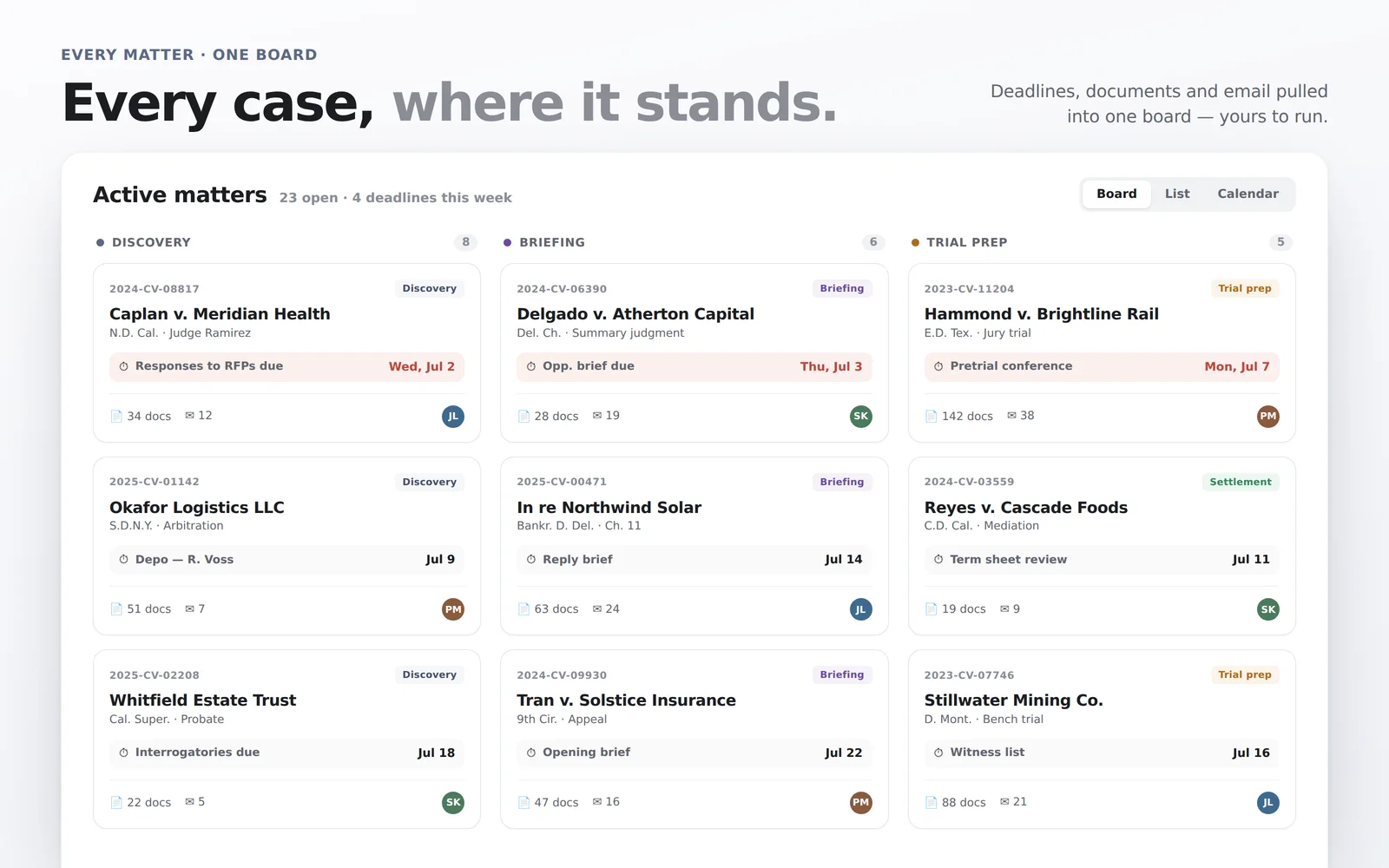Click the JL avatar on Caplan v. Meridian Health
Screen dimensions: 1389x868
click(453, 417)
